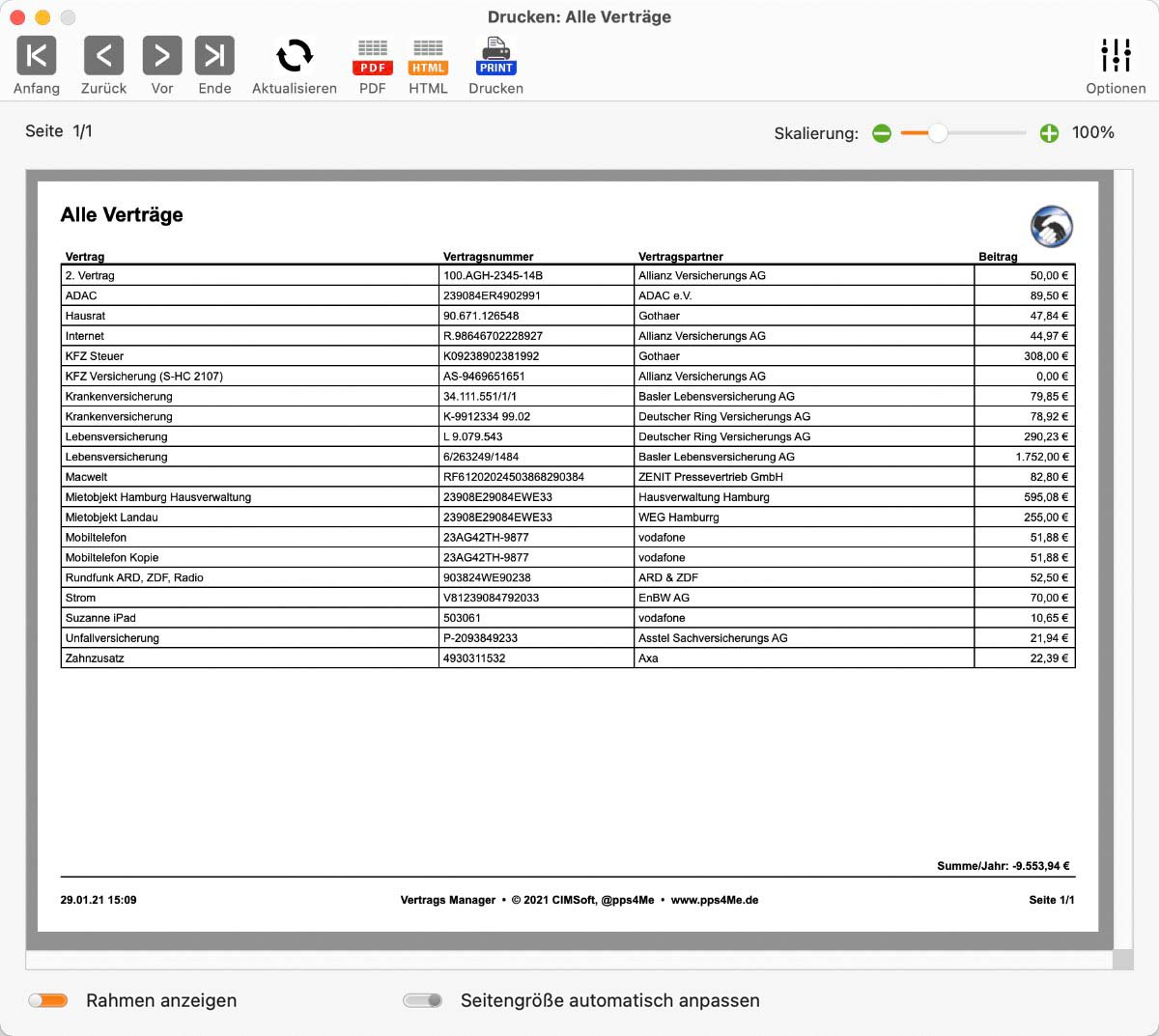Screen dimensions: 1159x1036
Task: Toggle Rahmen anzeigen switch
Action: coord(48,1000)
